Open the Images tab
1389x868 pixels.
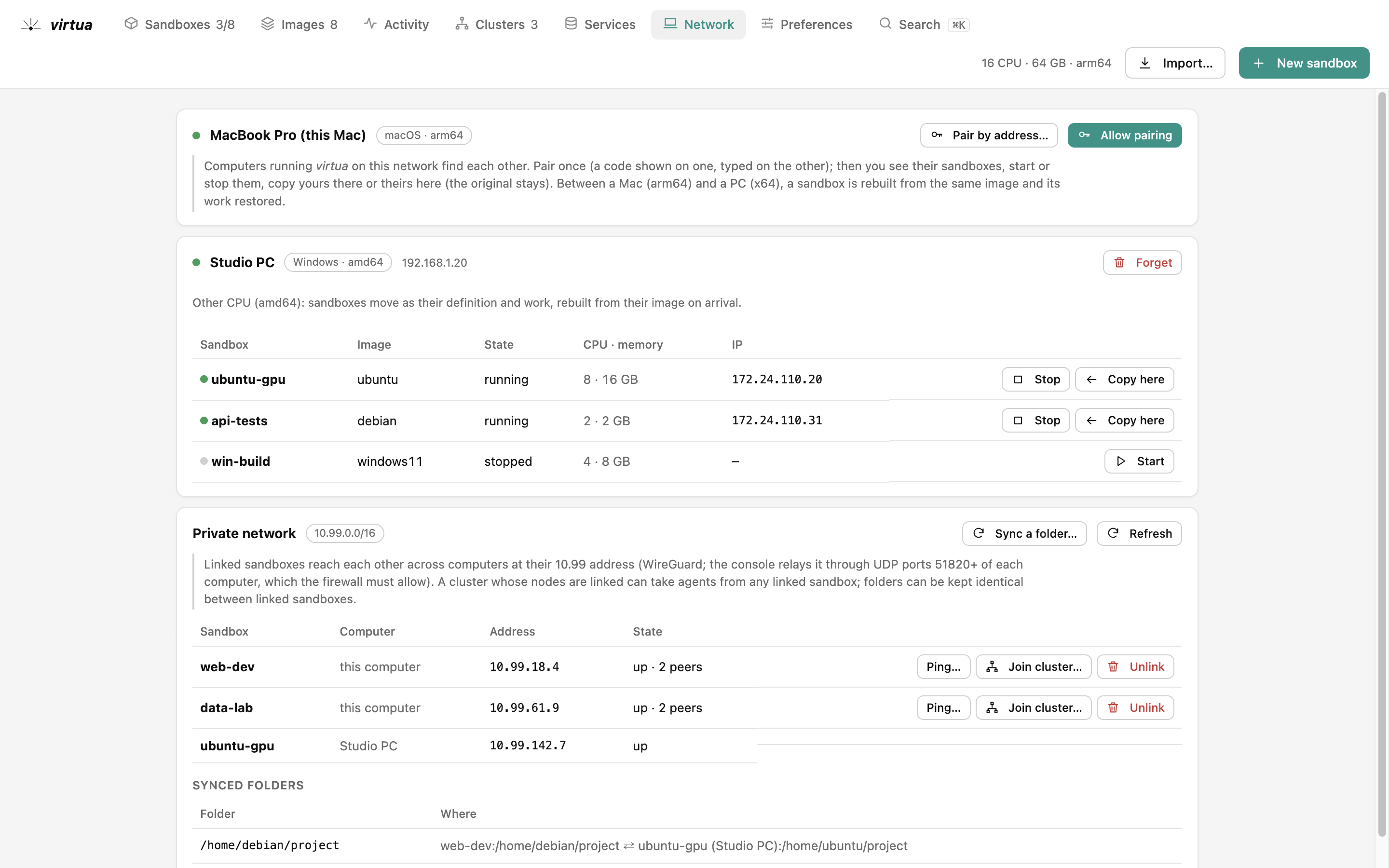click(x=299, y=25)
